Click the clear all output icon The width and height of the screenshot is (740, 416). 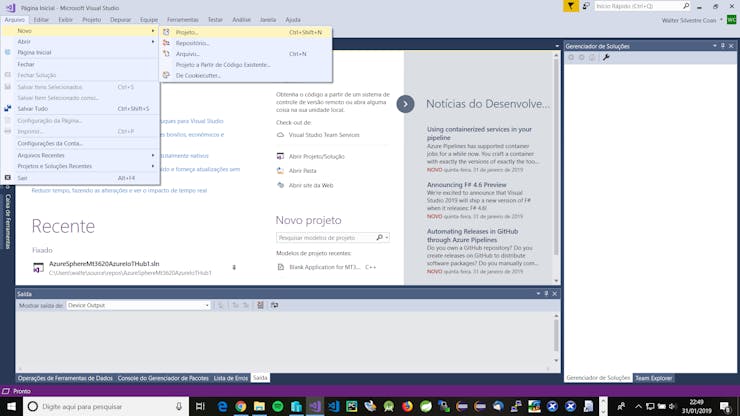260,306
